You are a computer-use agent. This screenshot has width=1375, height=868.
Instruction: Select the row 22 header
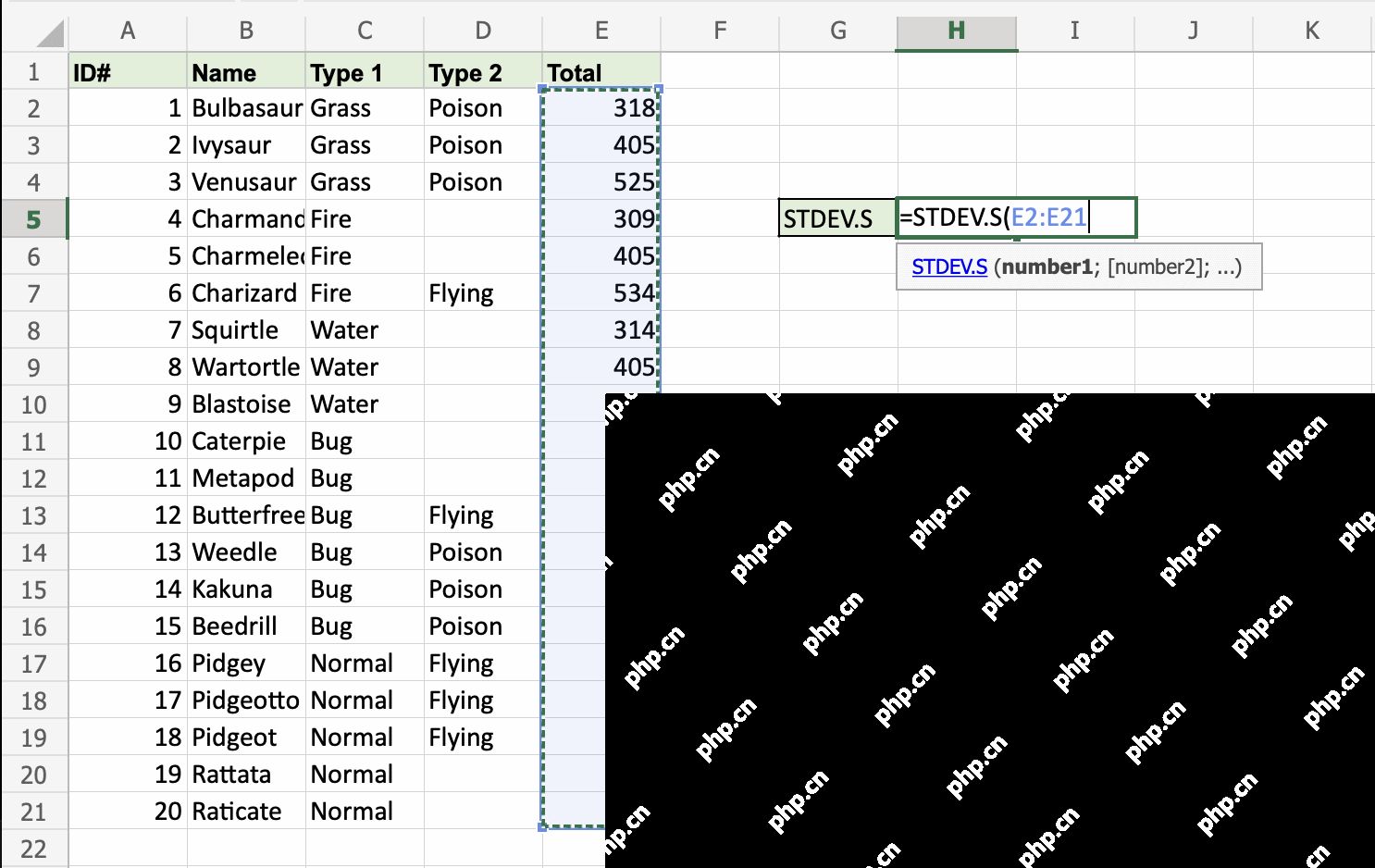pyautogui.click(x=33, y=849)
